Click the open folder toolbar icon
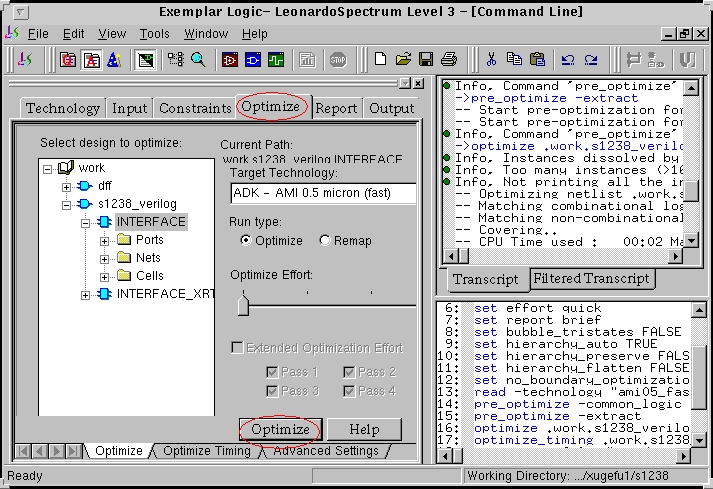713x489 pixels. click(403, 59)
